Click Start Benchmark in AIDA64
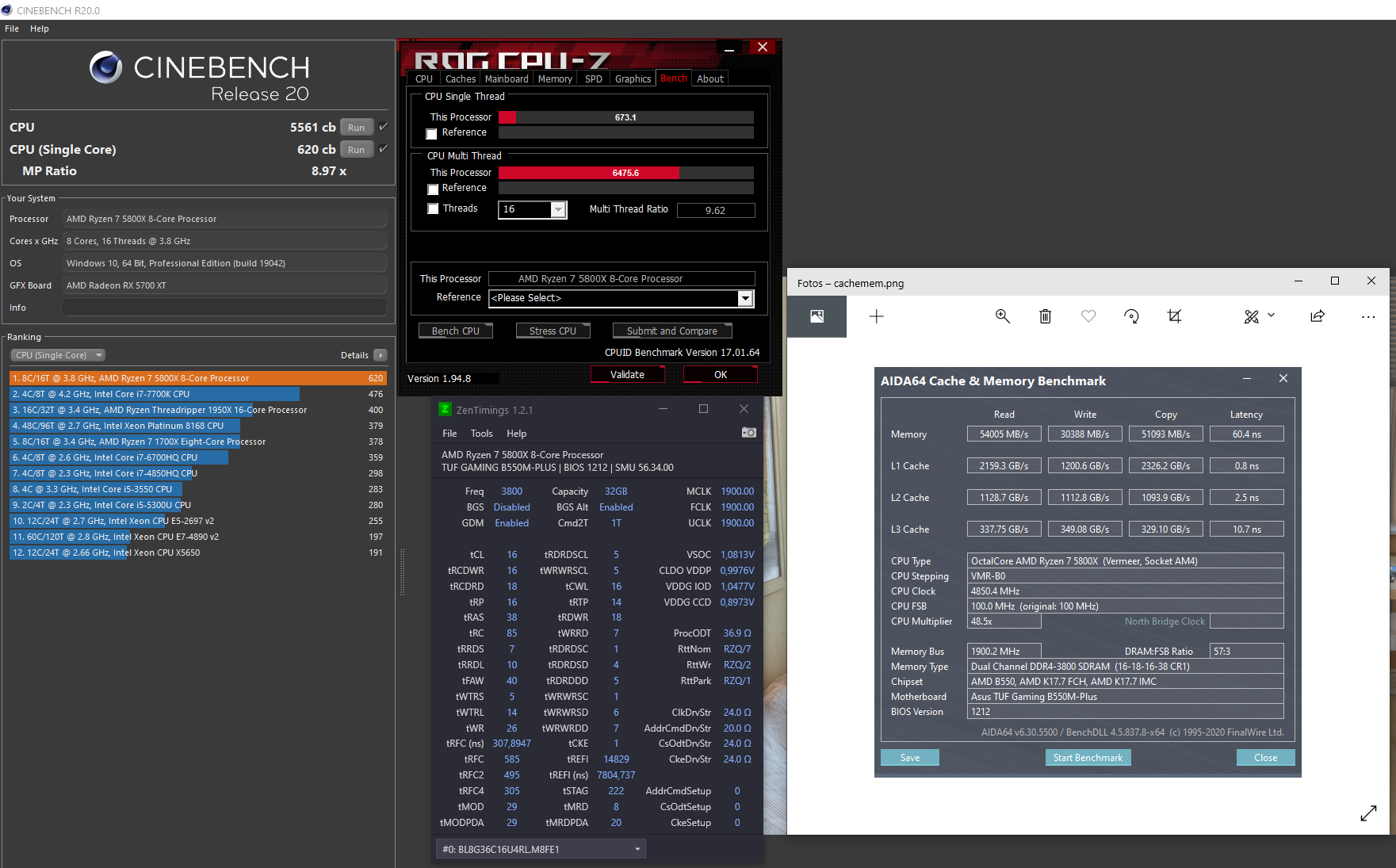Viewport: 1396px width, 868px height. (1088, 758)
